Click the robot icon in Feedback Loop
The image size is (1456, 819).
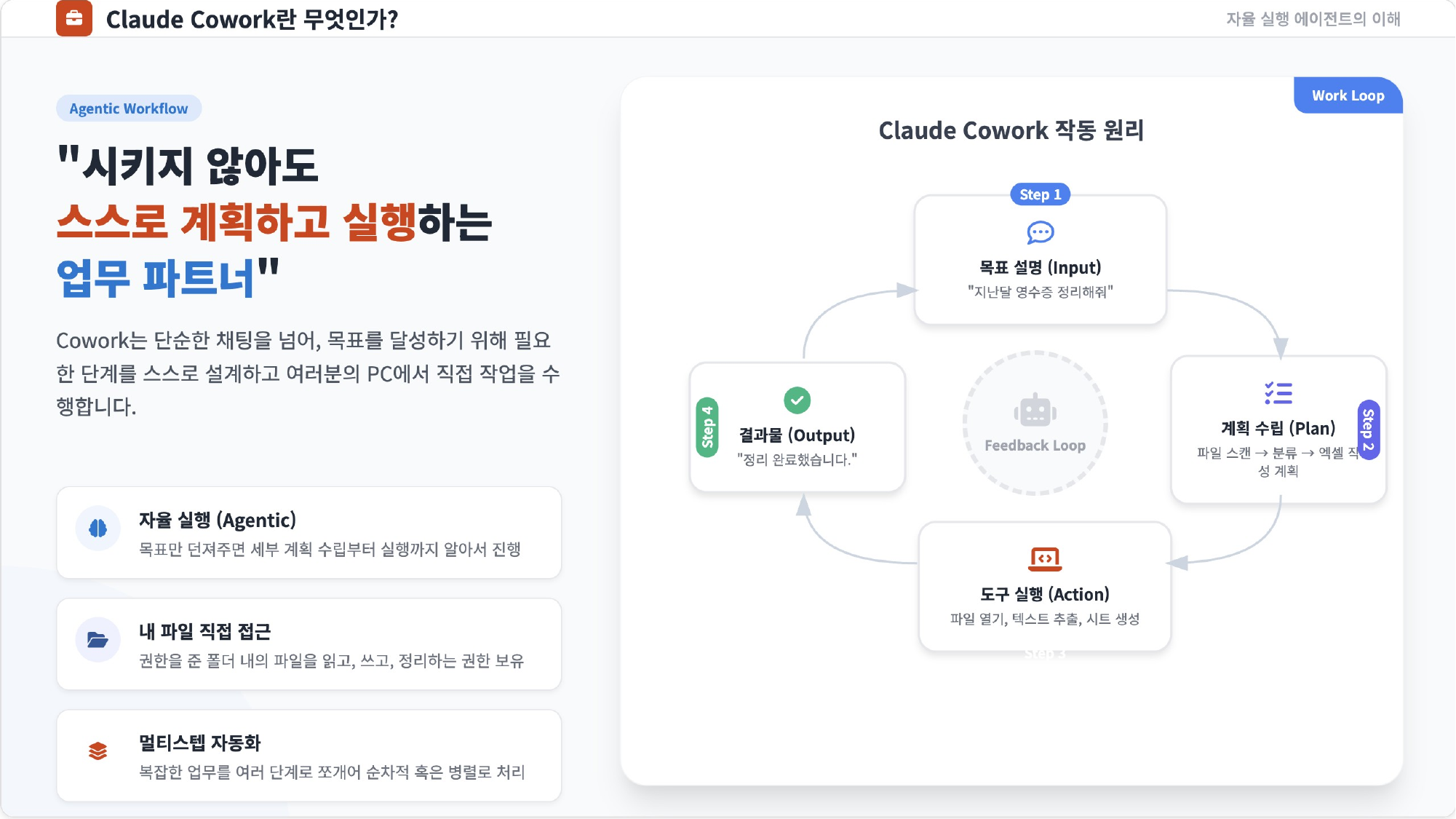1035,411
